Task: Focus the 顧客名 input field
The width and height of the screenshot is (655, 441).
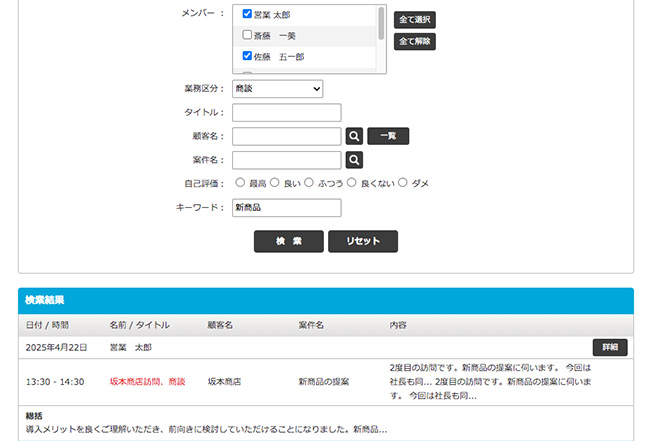Action: pyautogui.click(x=287, y=137)
